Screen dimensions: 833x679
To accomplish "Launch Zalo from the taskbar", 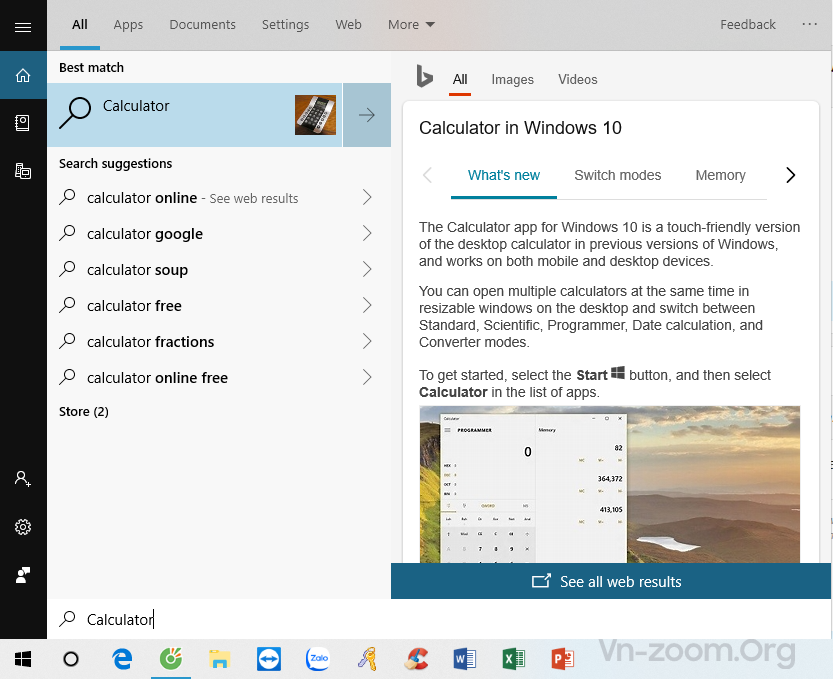I will (318, 659).
